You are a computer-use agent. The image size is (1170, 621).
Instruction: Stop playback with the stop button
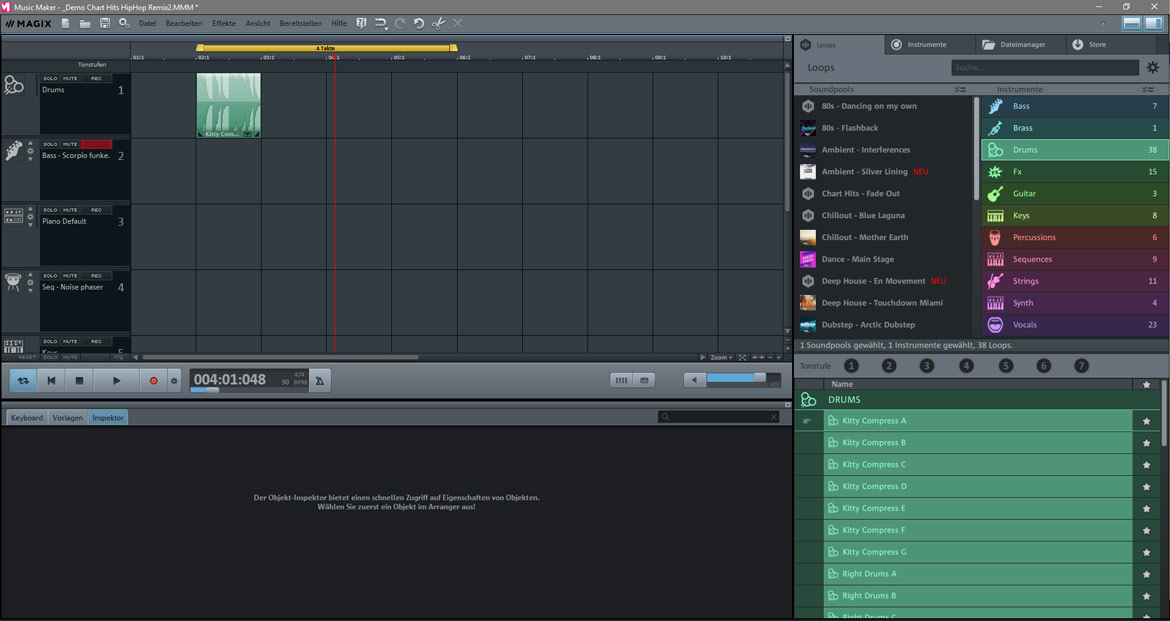(79, 381)
